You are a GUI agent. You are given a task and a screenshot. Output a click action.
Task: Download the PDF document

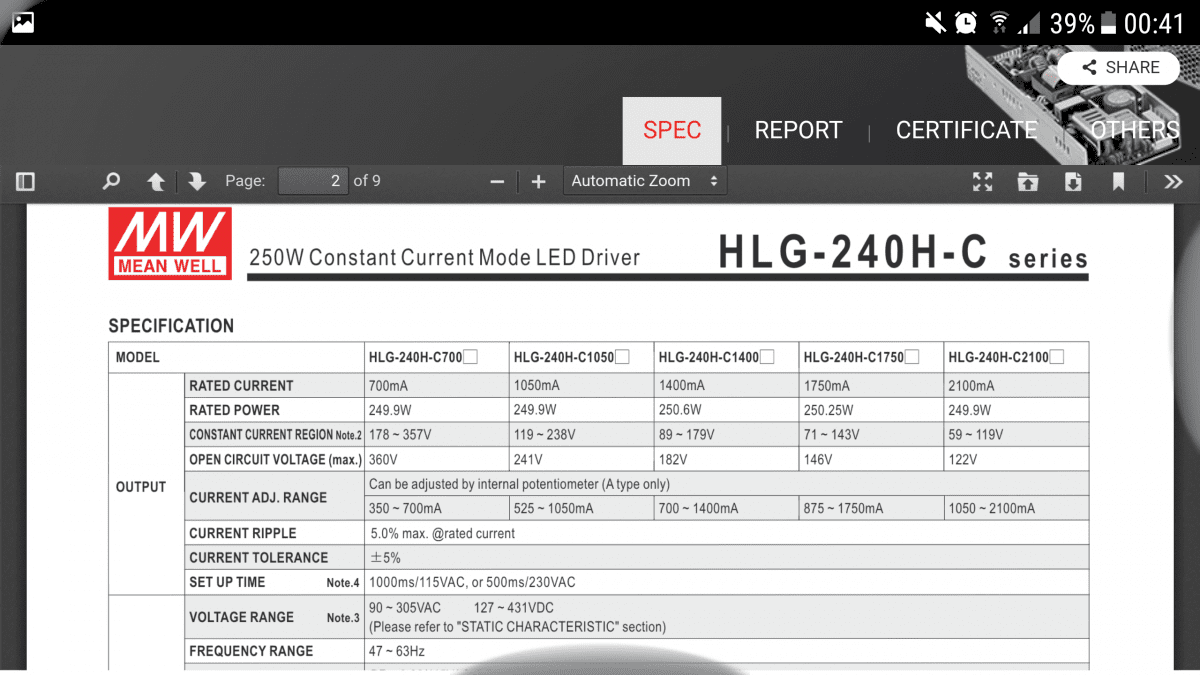click(1073, 181)
